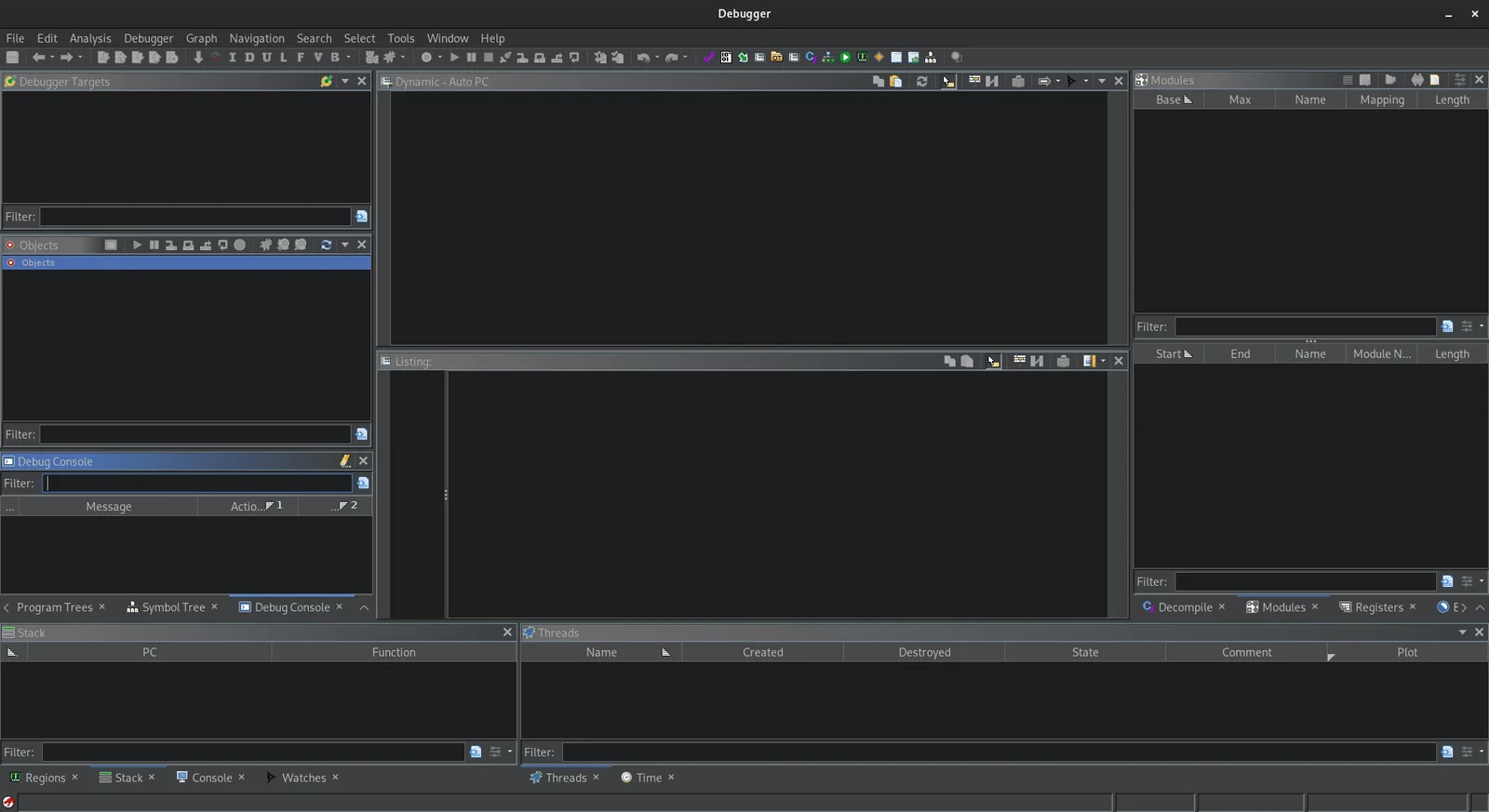
Task: Click the orange diamond toolbar icon
Action: pos(879,57)
